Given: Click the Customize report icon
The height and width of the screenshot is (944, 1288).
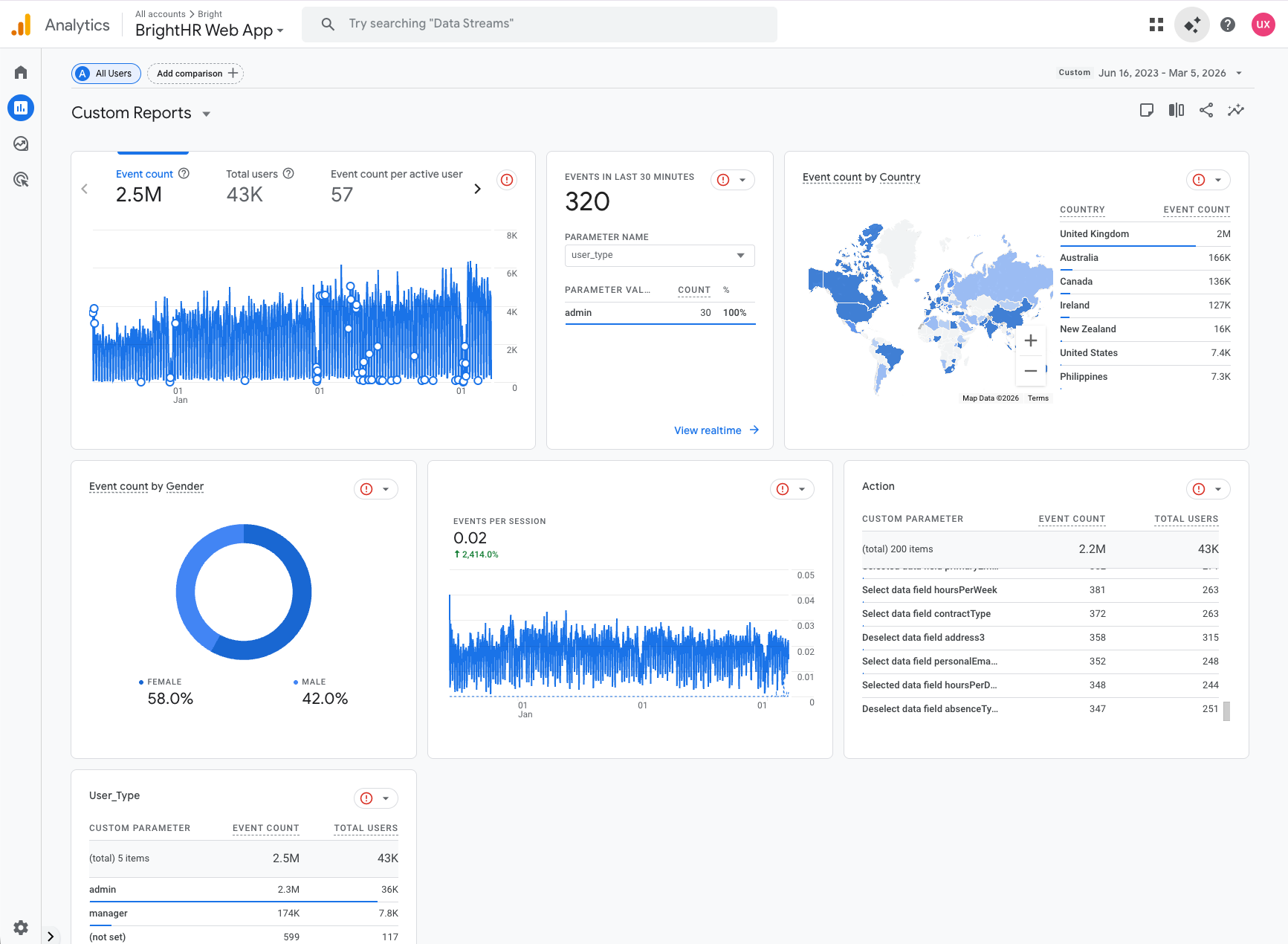Looking at the screenshot, I should 1147,110.
